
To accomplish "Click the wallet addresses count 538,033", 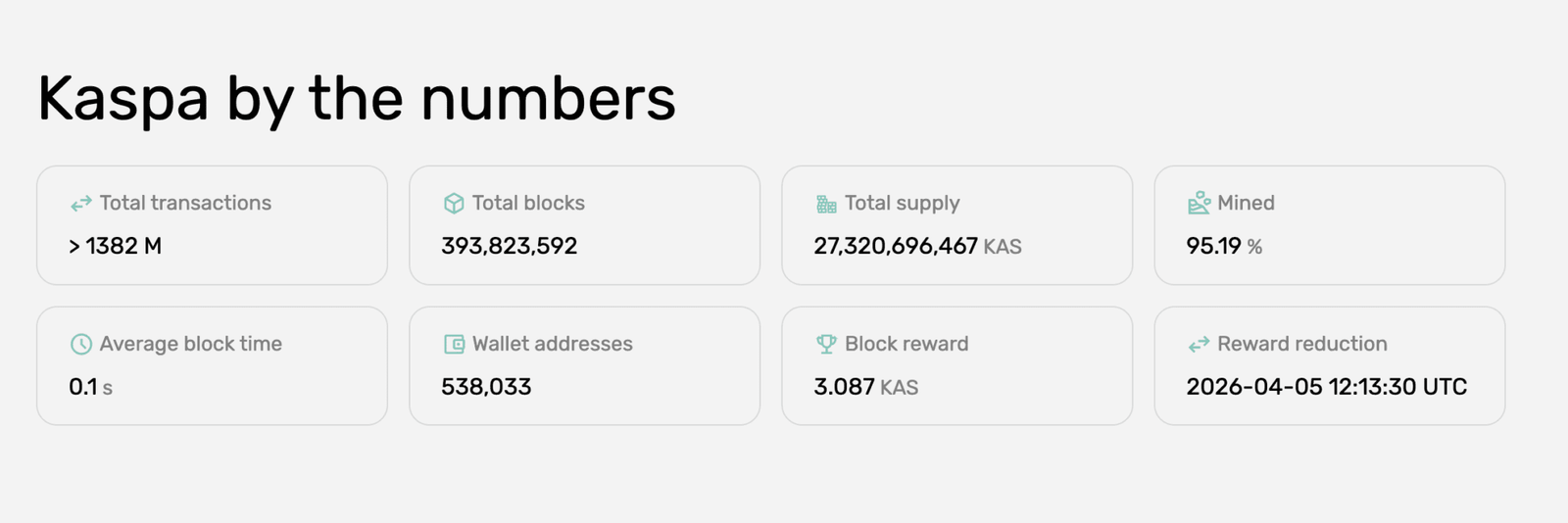I will tap(486, 387).
